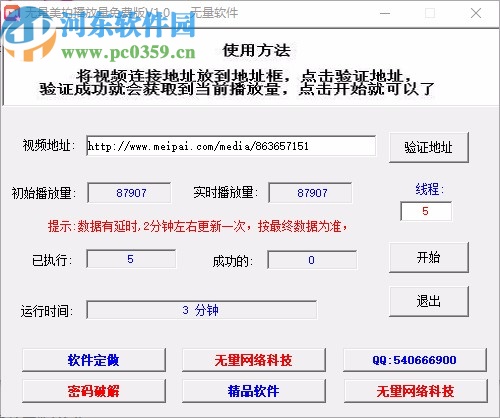This screenshot has height=418, width=500.
Task: Focus the 视频地址 URL input field
Action: pyautogui.click(x=231, y=146)
